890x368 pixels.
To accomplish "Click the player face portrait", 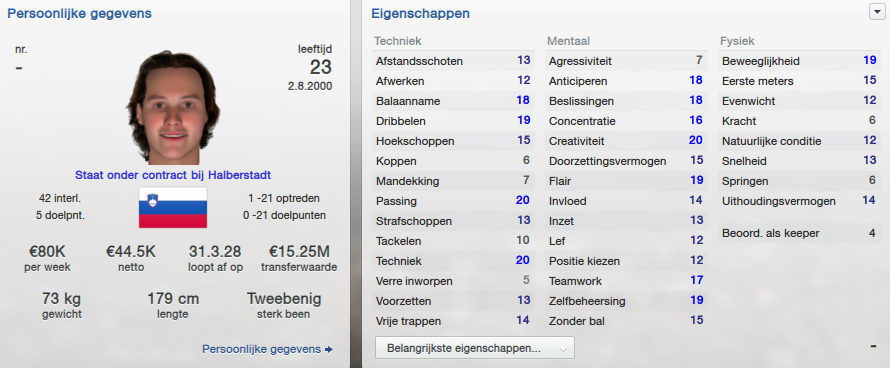I will point(173,108).
